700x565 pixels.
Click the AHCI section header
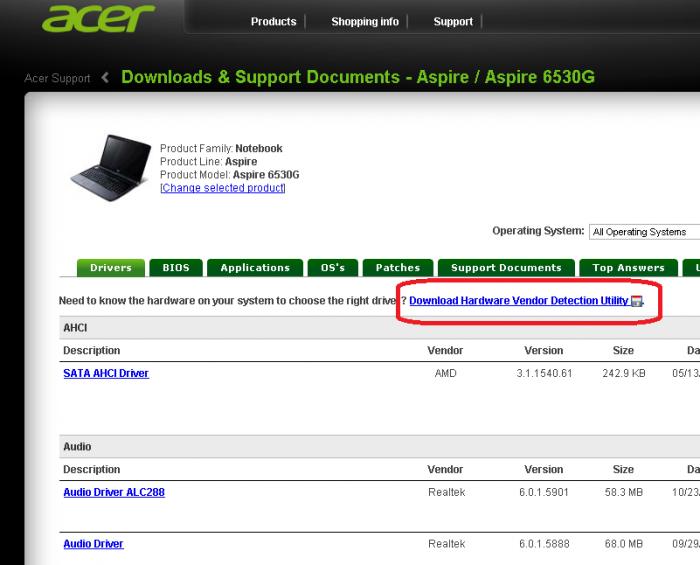[x=379, y=328]
